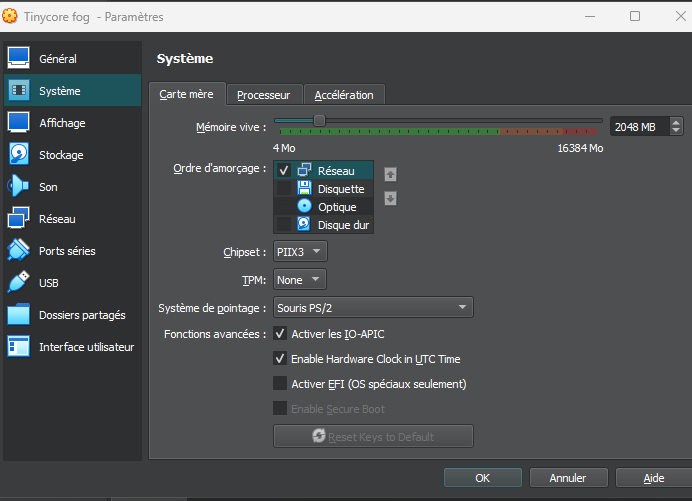Open the Réseau network icon in sidebar
This screenshot has width=692, height=501.
pos(19,218)
